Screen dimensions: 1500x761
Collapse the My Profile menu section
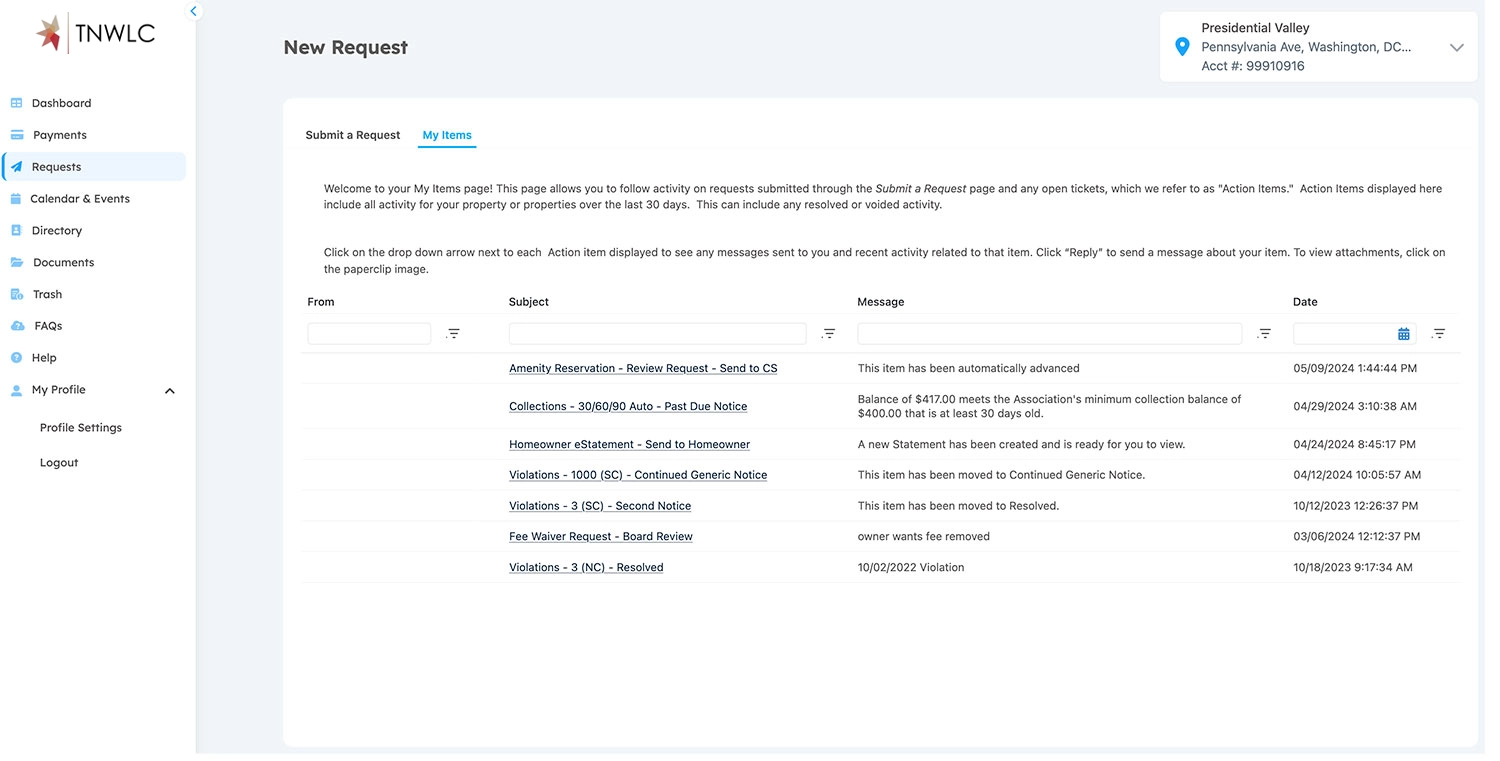pyautogui.click(x=171, y=391)
